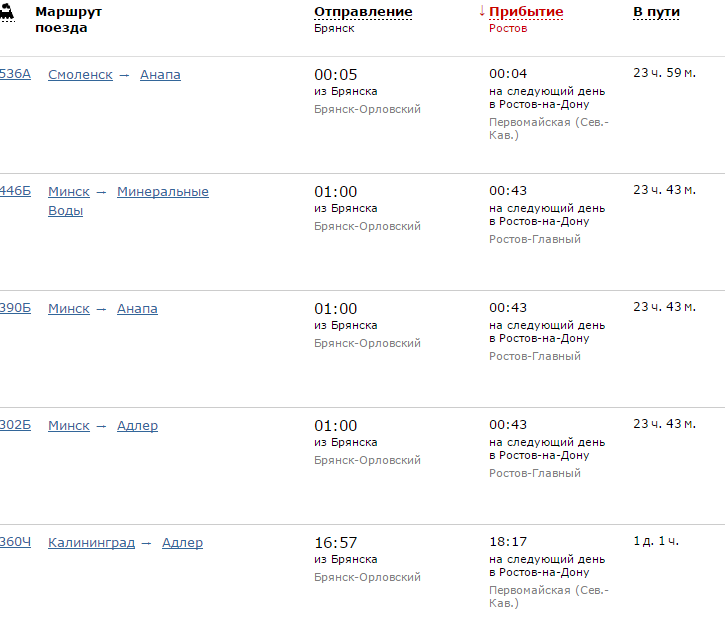
Task: Click Минск link in train 446Б row
Action: [x=69, y=192]
